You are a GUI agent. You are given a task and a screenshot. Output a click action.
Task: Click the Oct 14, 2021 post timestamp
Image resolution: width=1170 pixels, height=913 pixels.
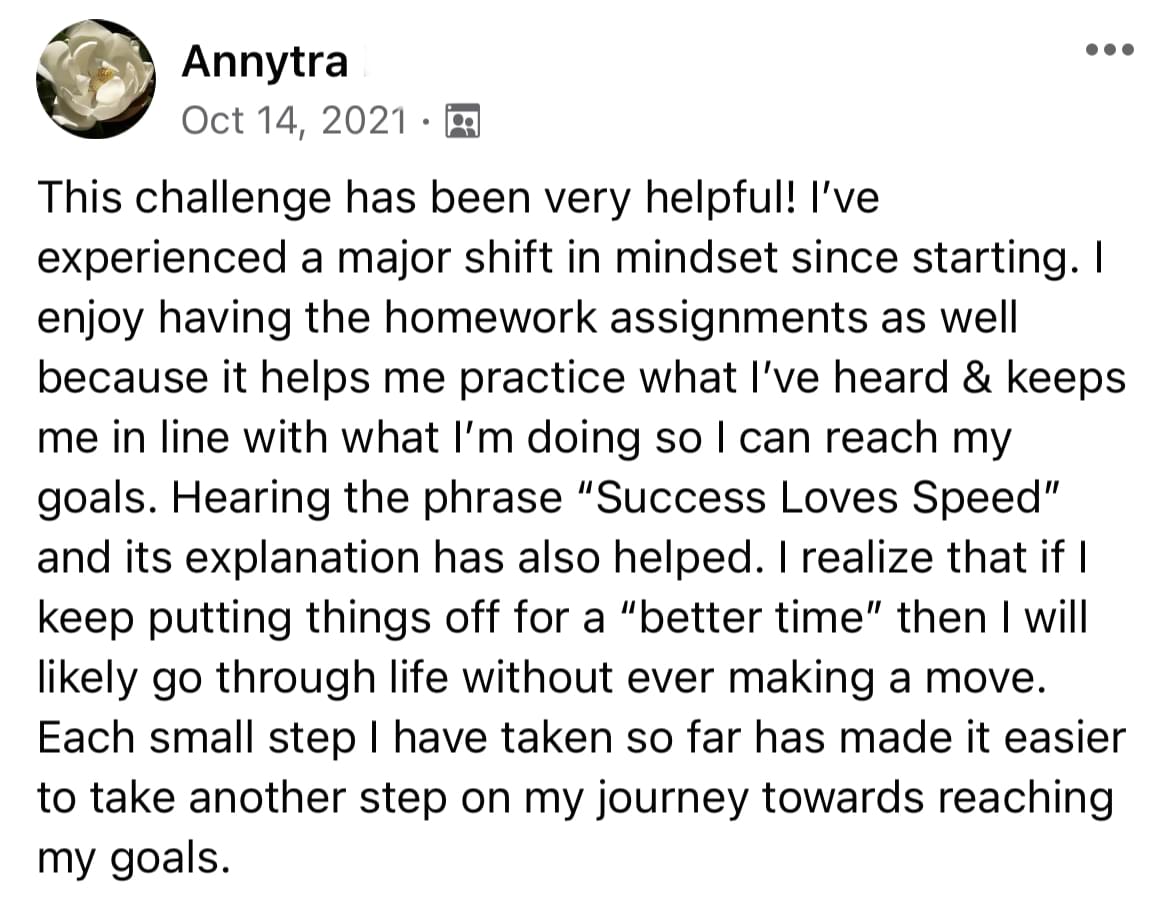(x=295, y=121)
